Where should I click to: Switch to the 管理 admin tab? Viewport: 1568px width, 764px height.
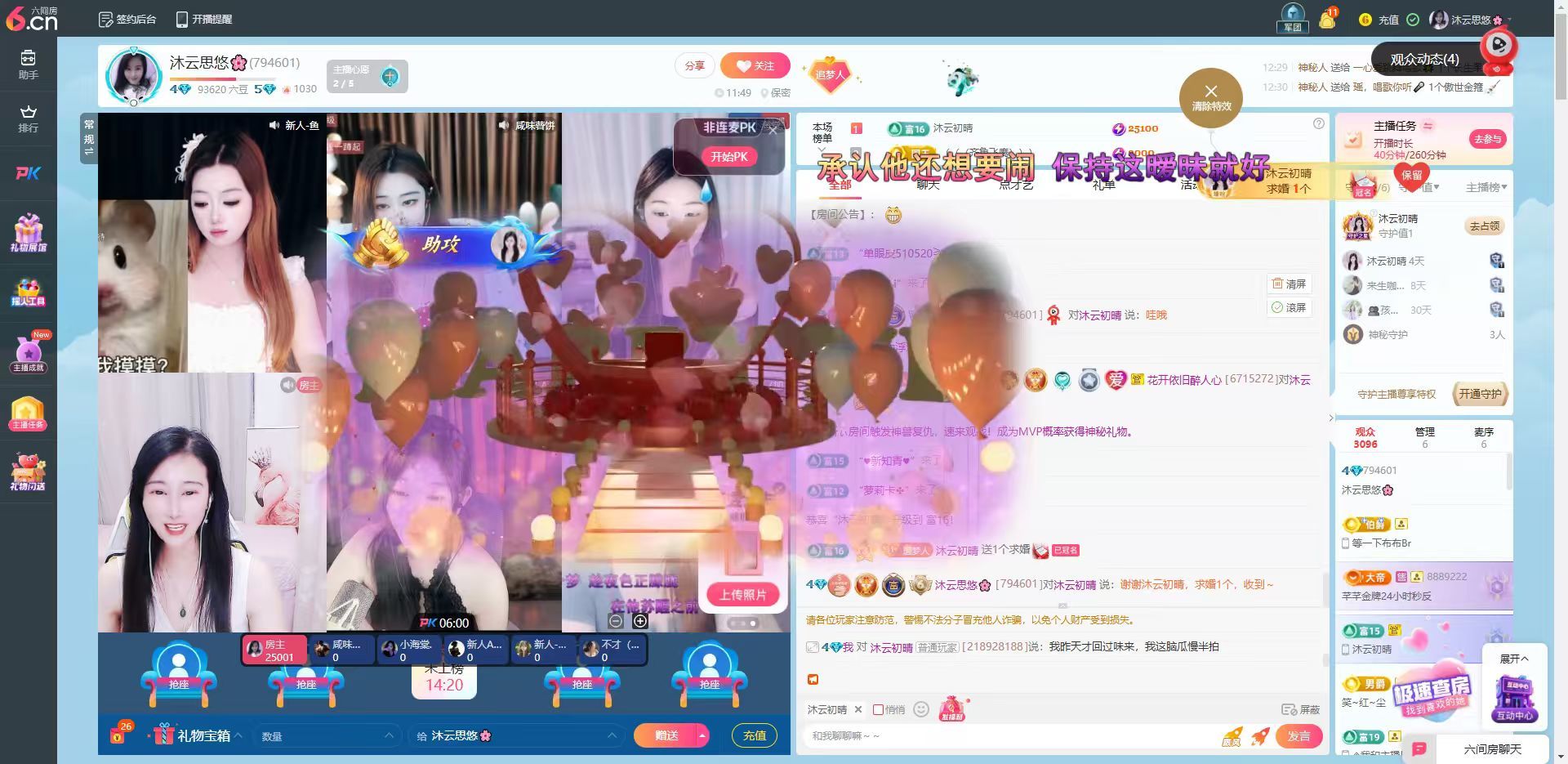tap(1425, 437)
